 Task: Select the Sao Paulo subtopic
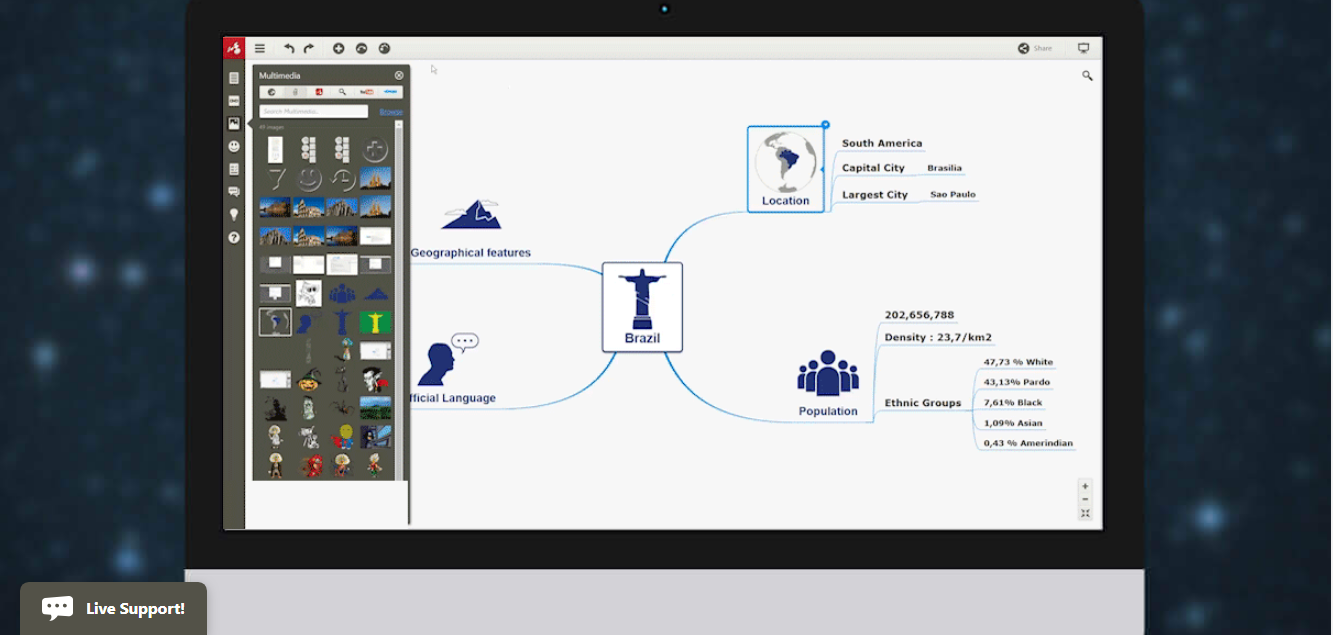[953, 195]
